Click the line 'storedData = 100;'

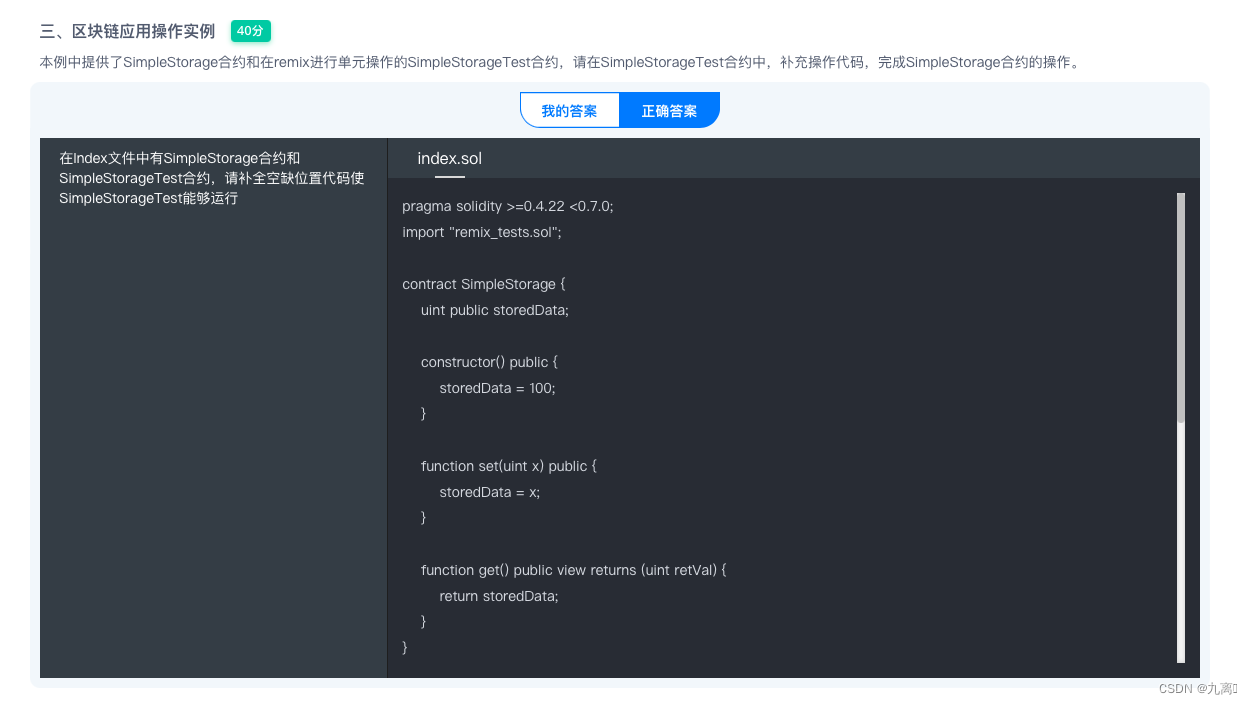497,388
